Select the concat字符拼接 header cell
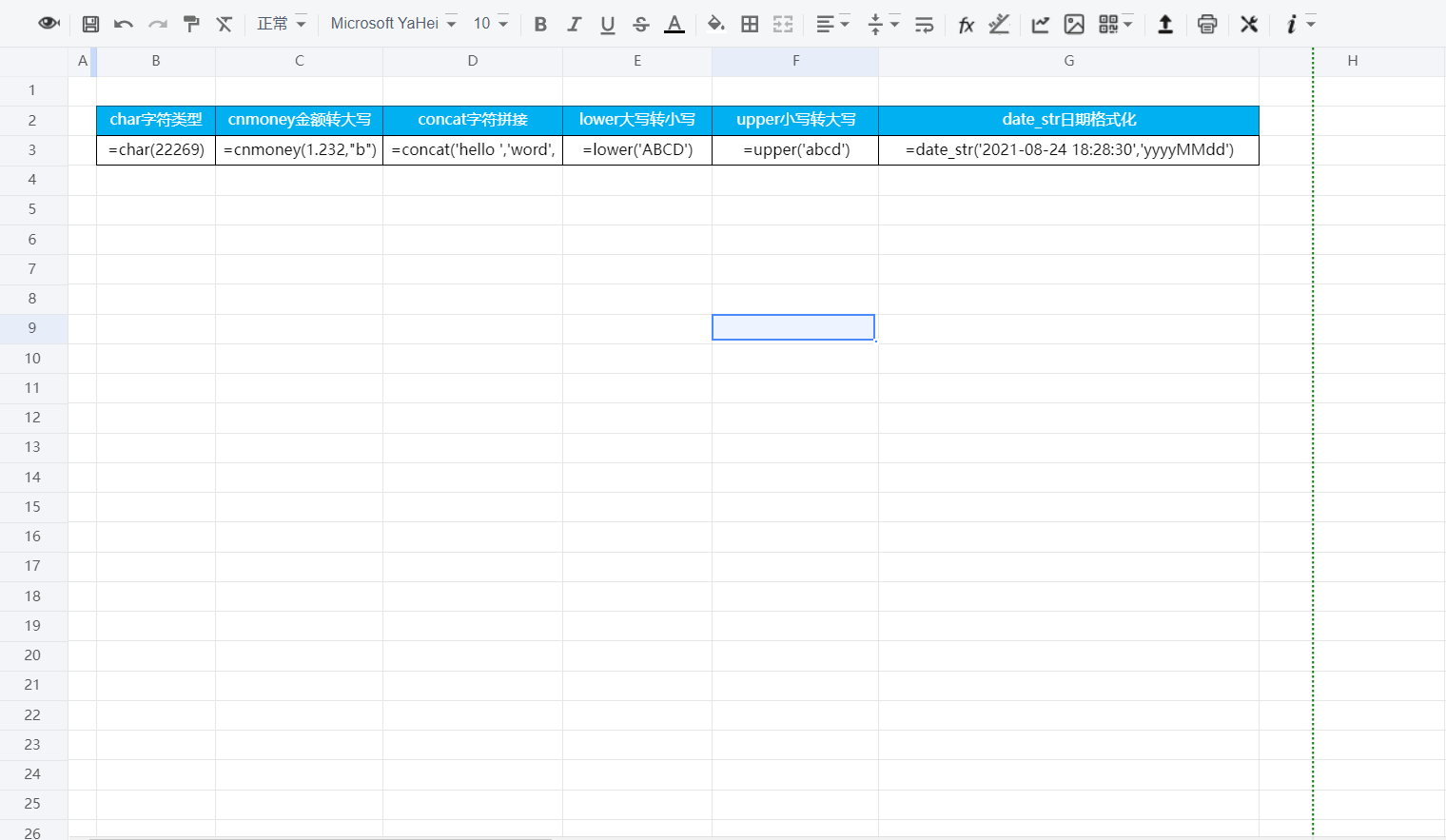 pyautogui.click(x=473, y=120)
